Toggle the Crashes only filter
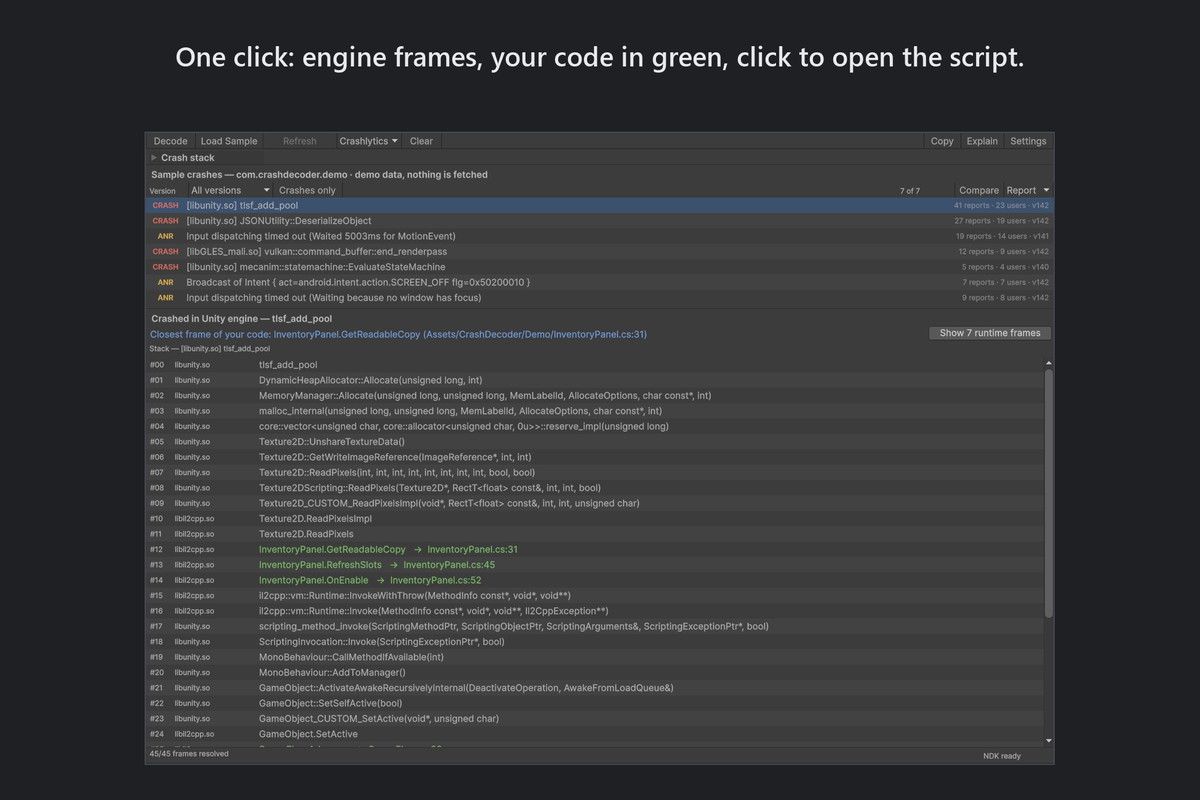This screenshot has height=800, width=1200. coord(307,190)
